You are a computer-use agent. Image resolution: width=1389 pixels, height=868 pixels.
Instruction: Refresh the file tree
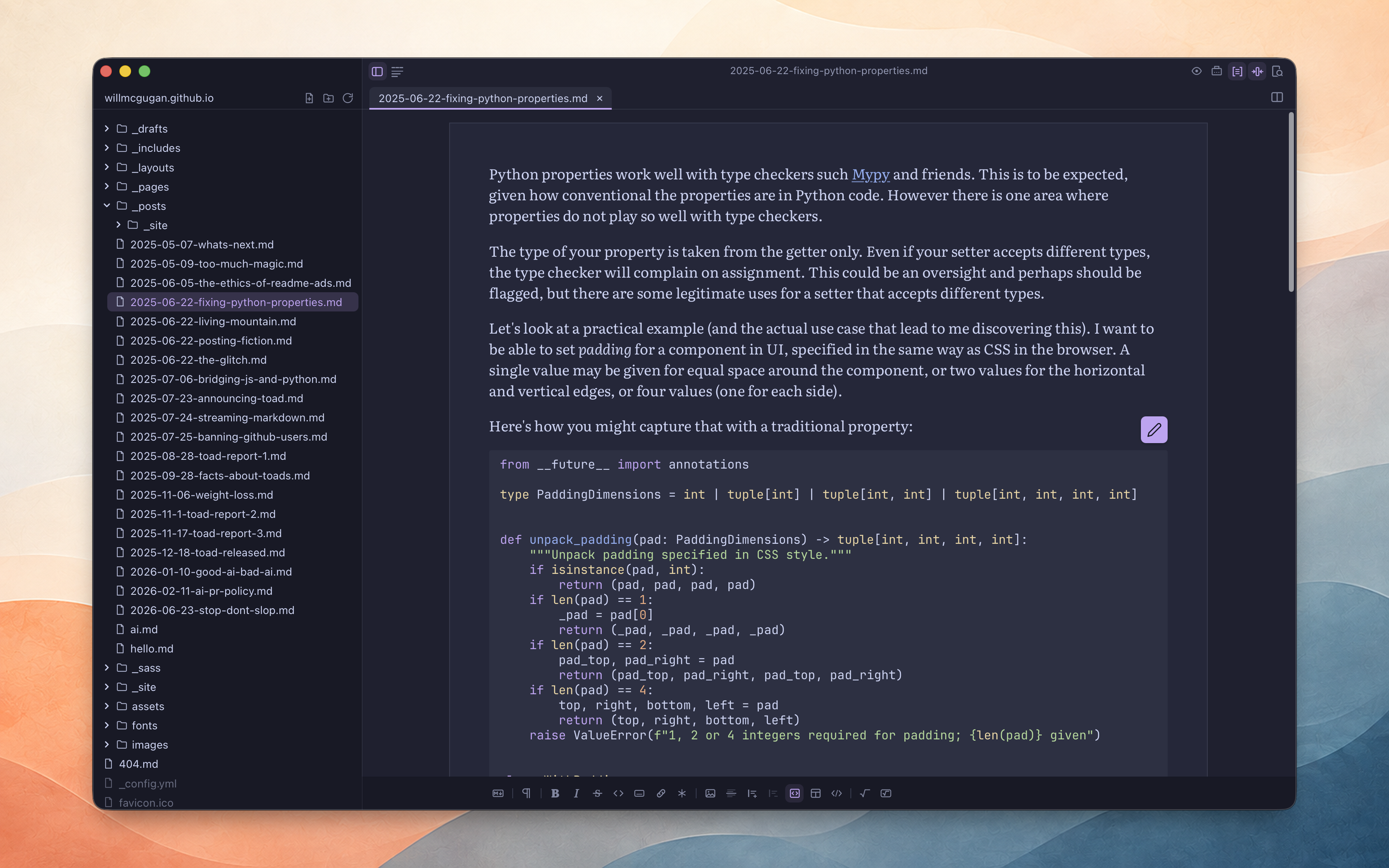pyautogui.click(x=348, y=98)
